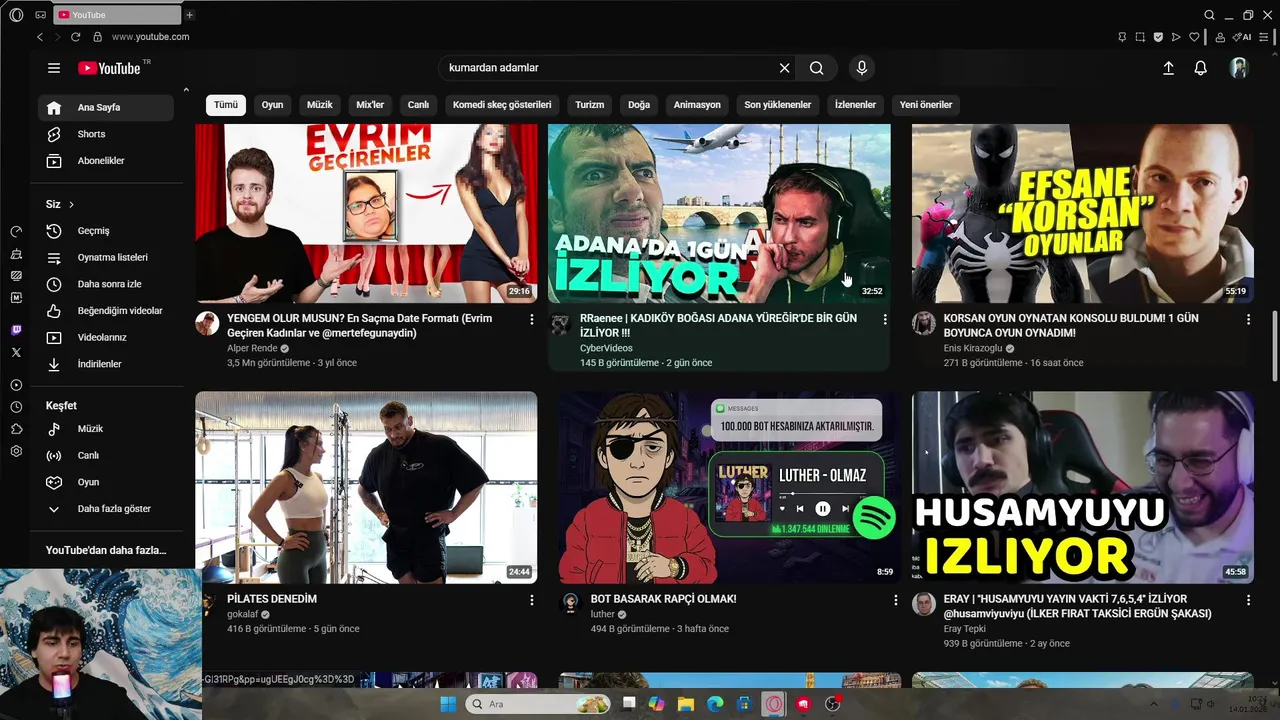Start voice search with microphone icon
Image resolution: width=1280 pixels, height=720 pixels.
point(862,68)
